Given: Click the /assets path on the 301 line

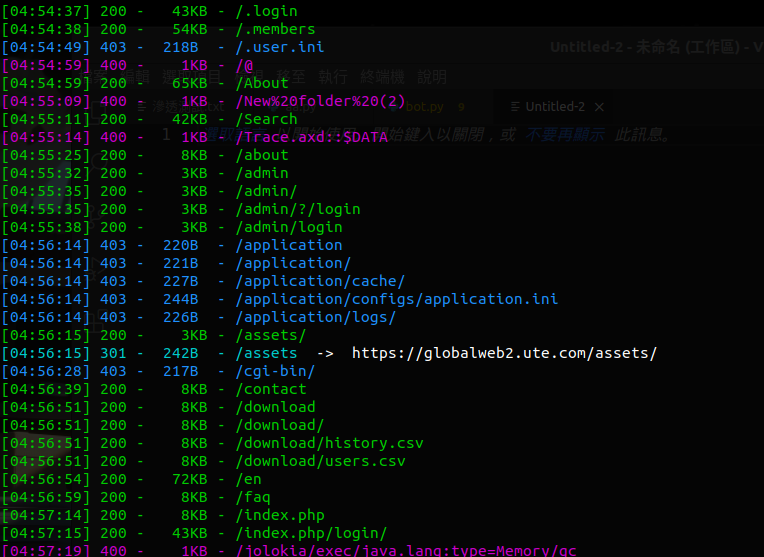Looking at the screenshot, I should 266,353.
